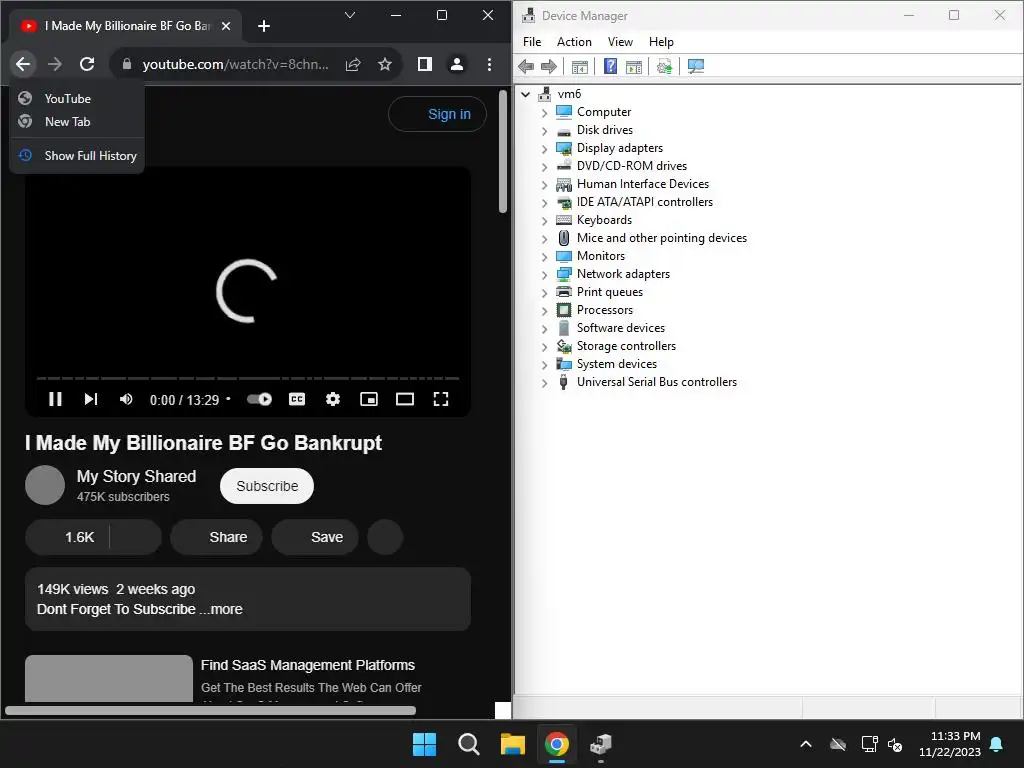The width and height of the screenshot is (1024, 768).
Task: Show hidden tray icons chevron
Action: [x=806, y=744]
